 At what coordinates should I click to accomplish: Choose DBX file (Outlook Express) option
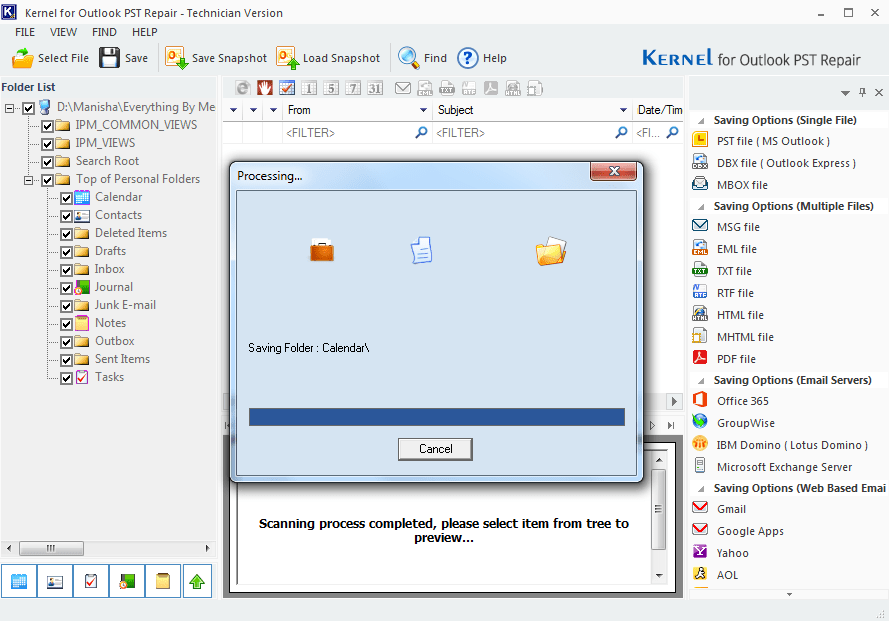[x=786, y=163]
